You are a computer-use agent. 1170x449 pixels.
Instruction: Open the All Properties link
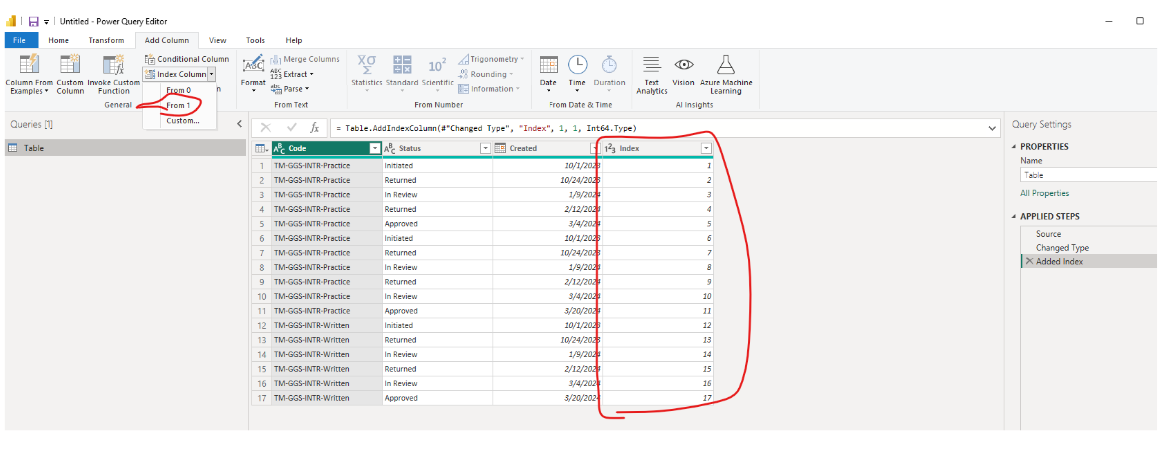pyautogui.click(x=1044, y=193)
